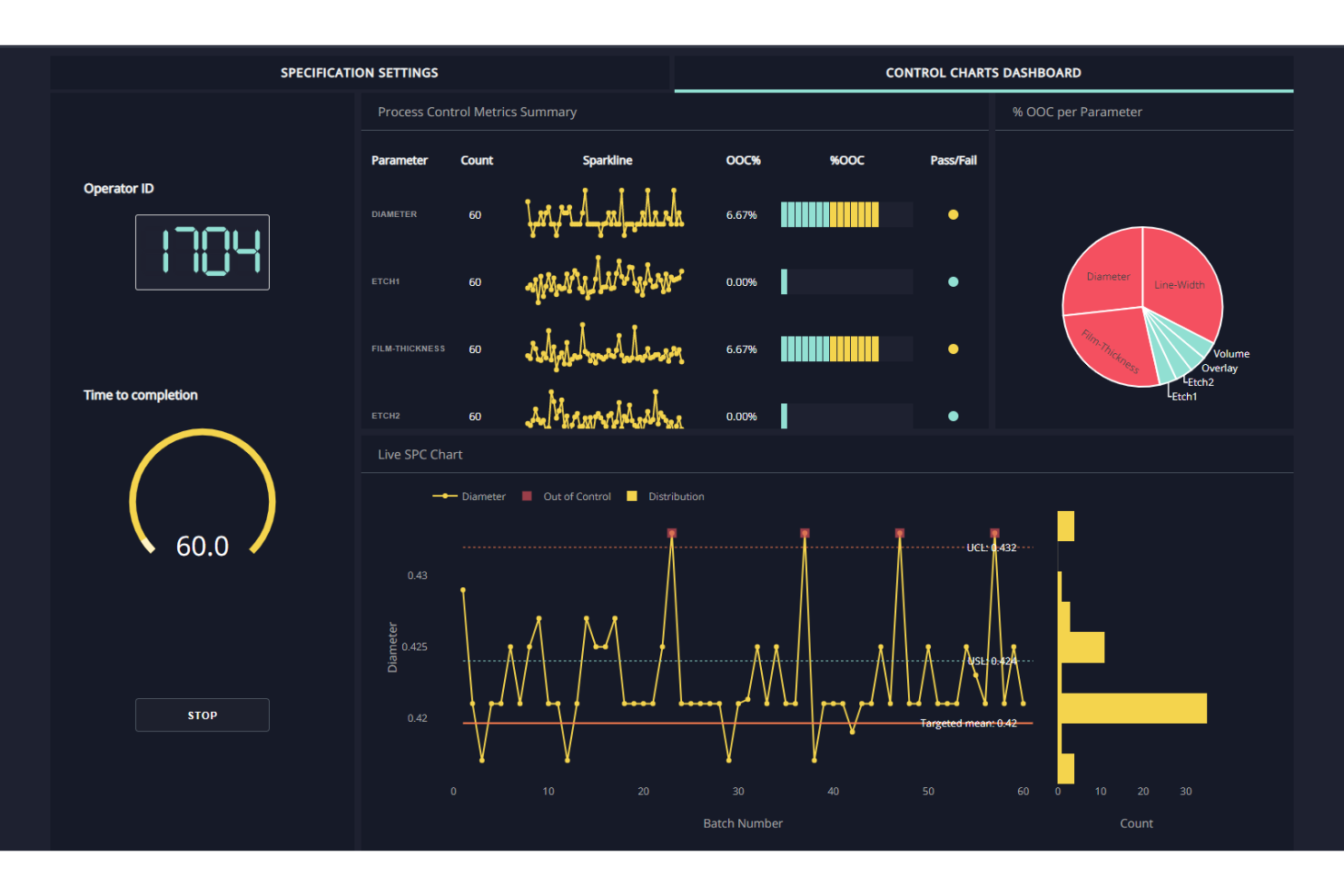
Task: Toggle the Diameter series via its legend entry
Action: [x=469, y=496]
